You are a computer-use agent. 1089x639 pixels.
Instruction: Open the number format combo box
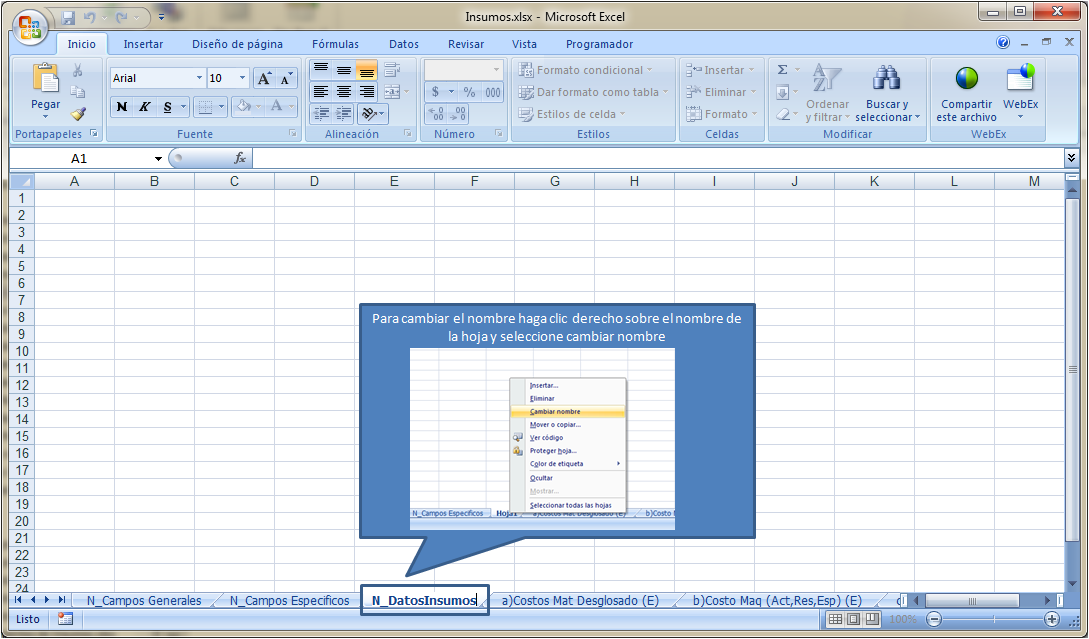[463, 69]
